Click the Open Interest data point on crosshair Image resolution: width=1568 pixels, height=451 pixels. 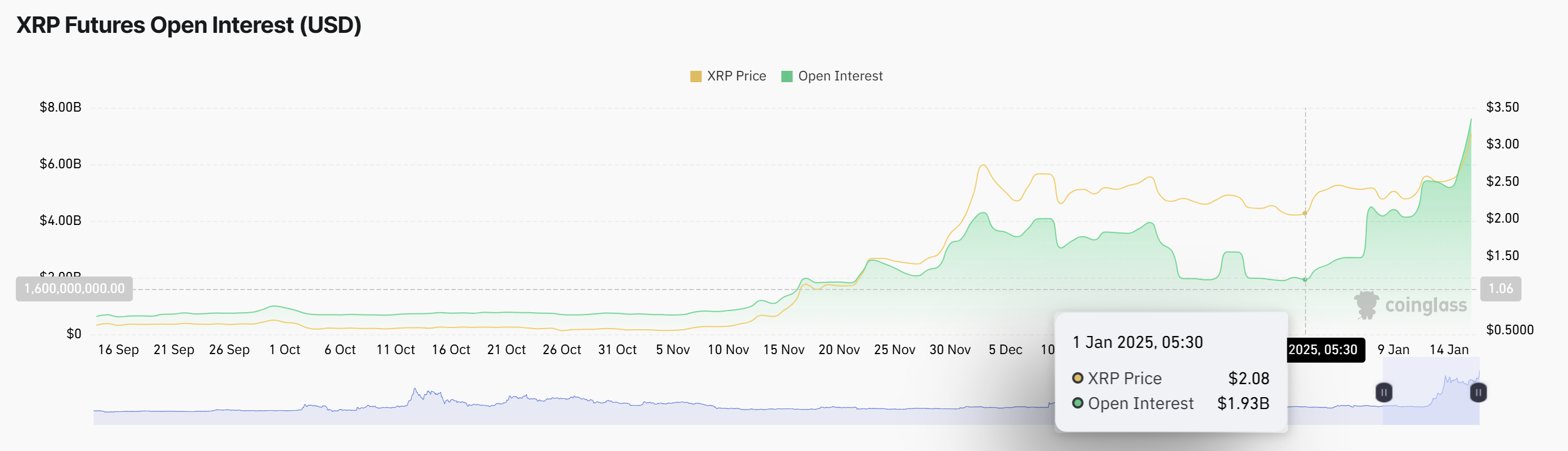point(1305,279)
